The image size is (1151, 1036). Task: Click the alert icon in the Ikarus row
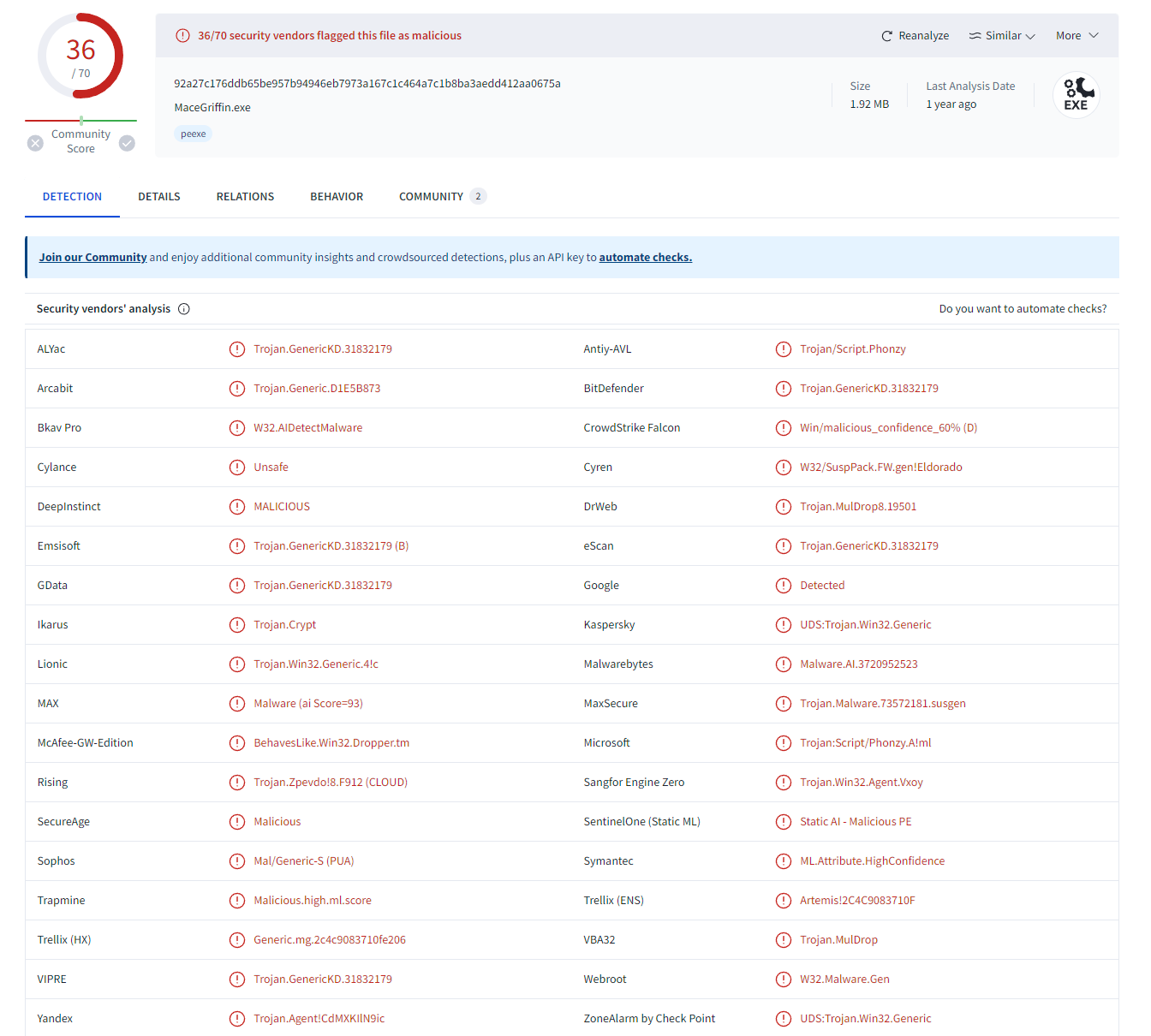pyautogui.click(x=237, y=625)
